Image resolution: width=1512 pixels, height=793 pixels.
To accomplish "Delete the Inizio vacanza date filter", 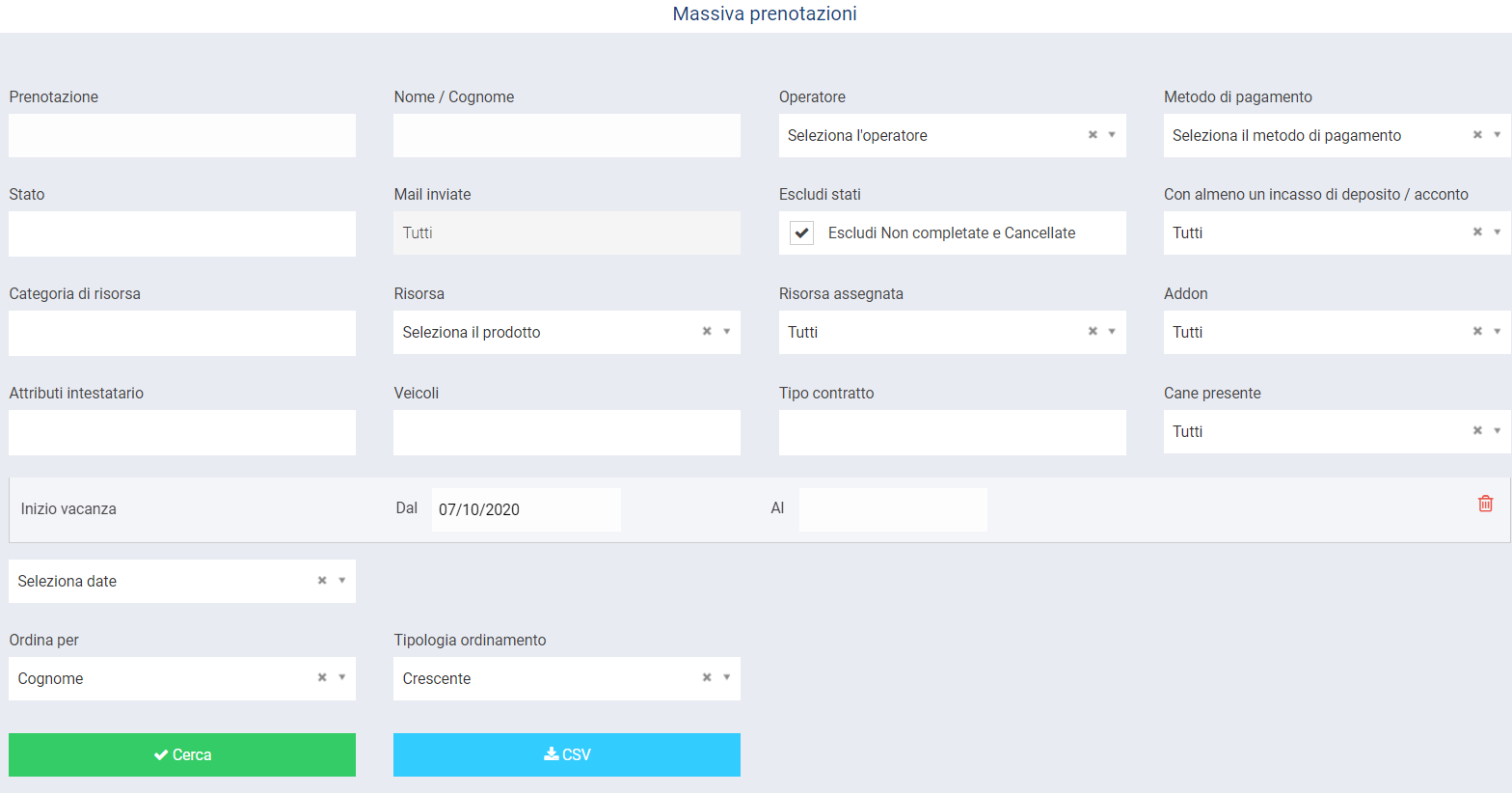I will pyautogui.click(x=1485, y=504).
